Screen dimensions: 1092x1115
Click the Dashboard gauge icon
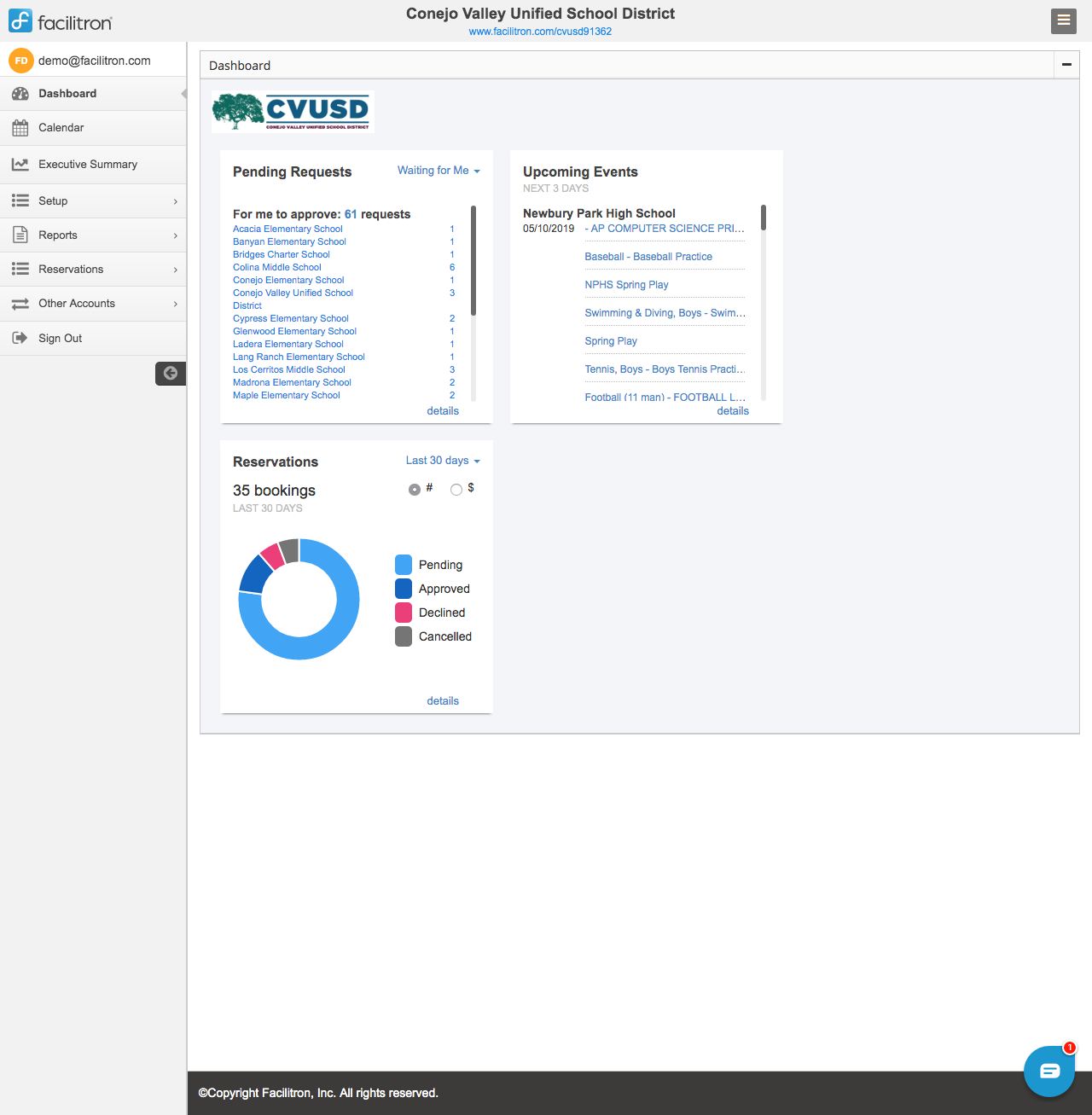(x=20, y=94)
